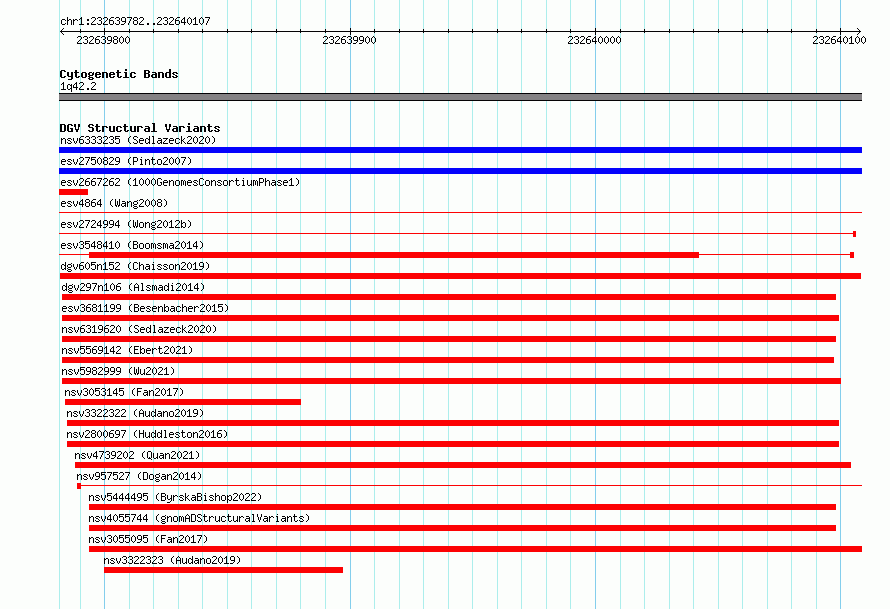Open esv2667262 (1000GenomesConsortiumPhase1) label

point(180,182)
